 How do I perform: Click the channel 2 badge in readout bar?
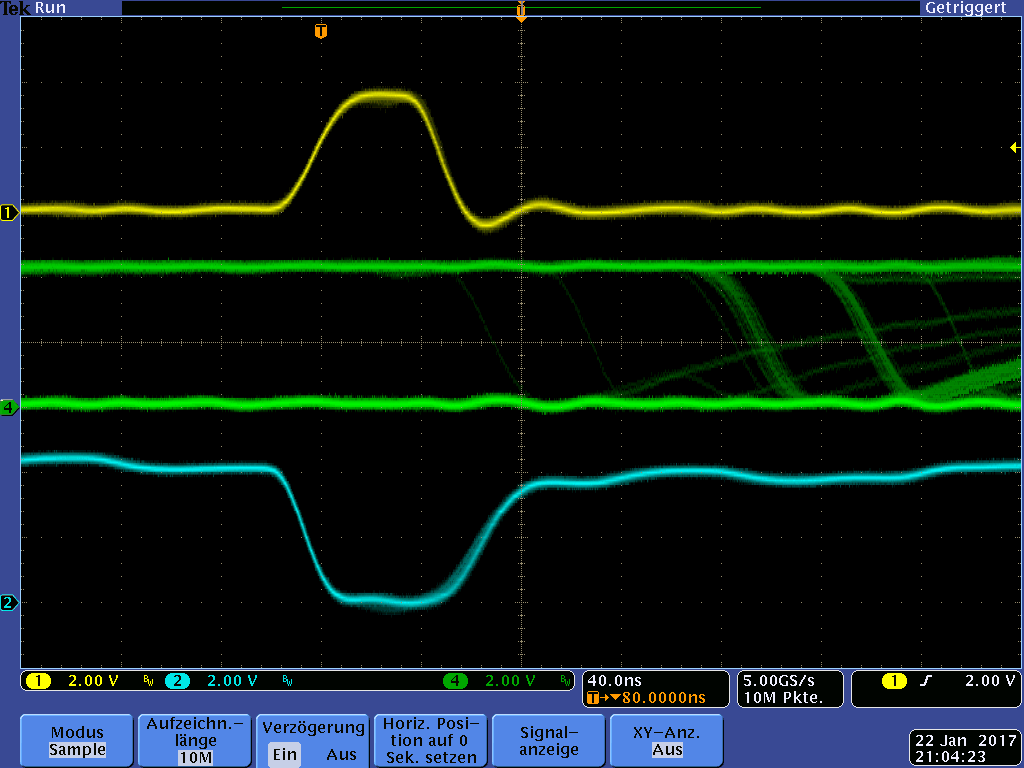177,681
